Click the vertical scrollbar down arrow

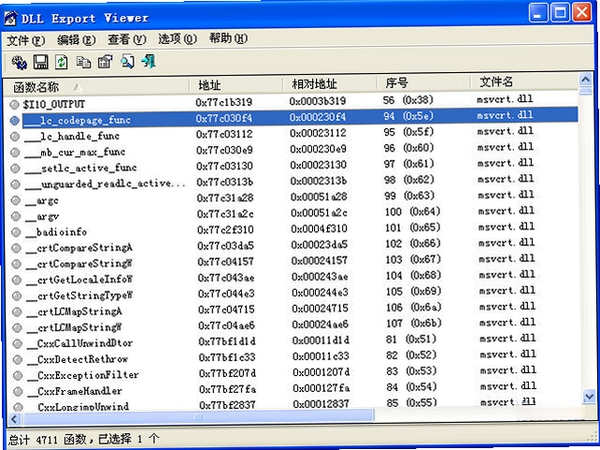[x=589, y=396]
